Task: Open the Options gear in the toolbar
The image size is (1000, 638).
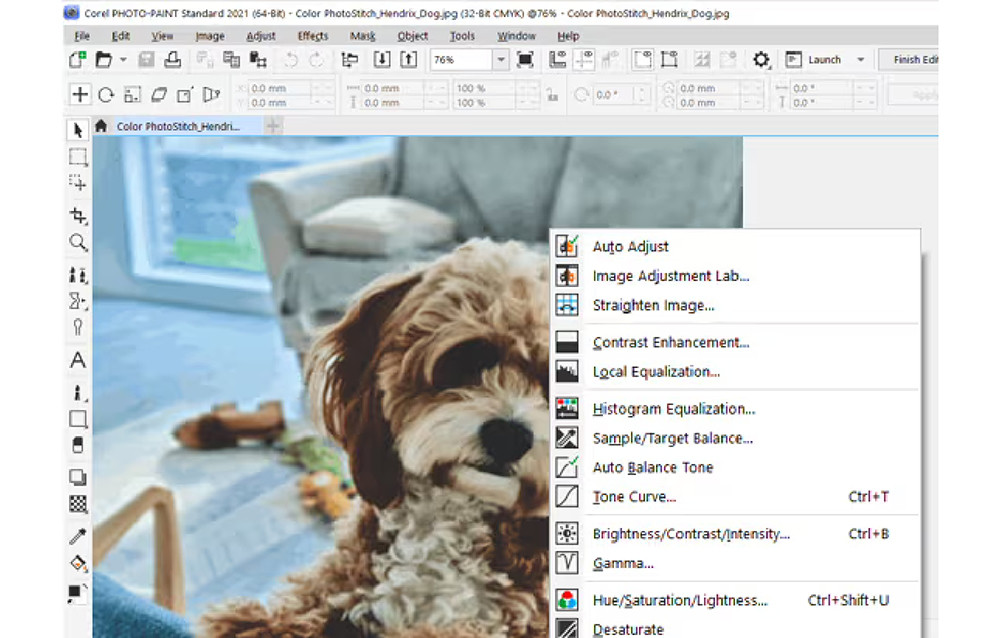Action: coord(760,59)
